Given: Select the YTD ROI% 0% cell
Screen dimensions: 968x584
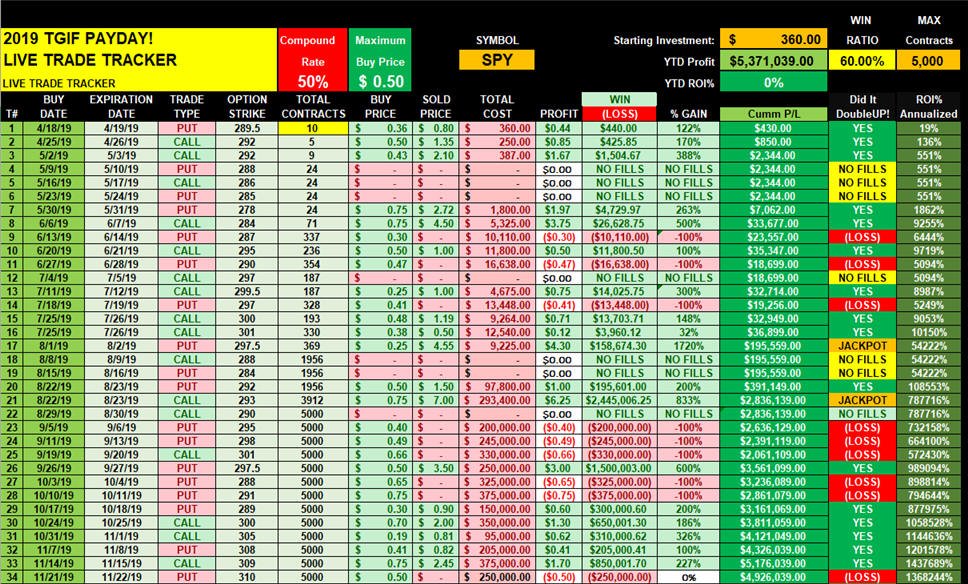Looking at the screenshot, I should 774,82.
